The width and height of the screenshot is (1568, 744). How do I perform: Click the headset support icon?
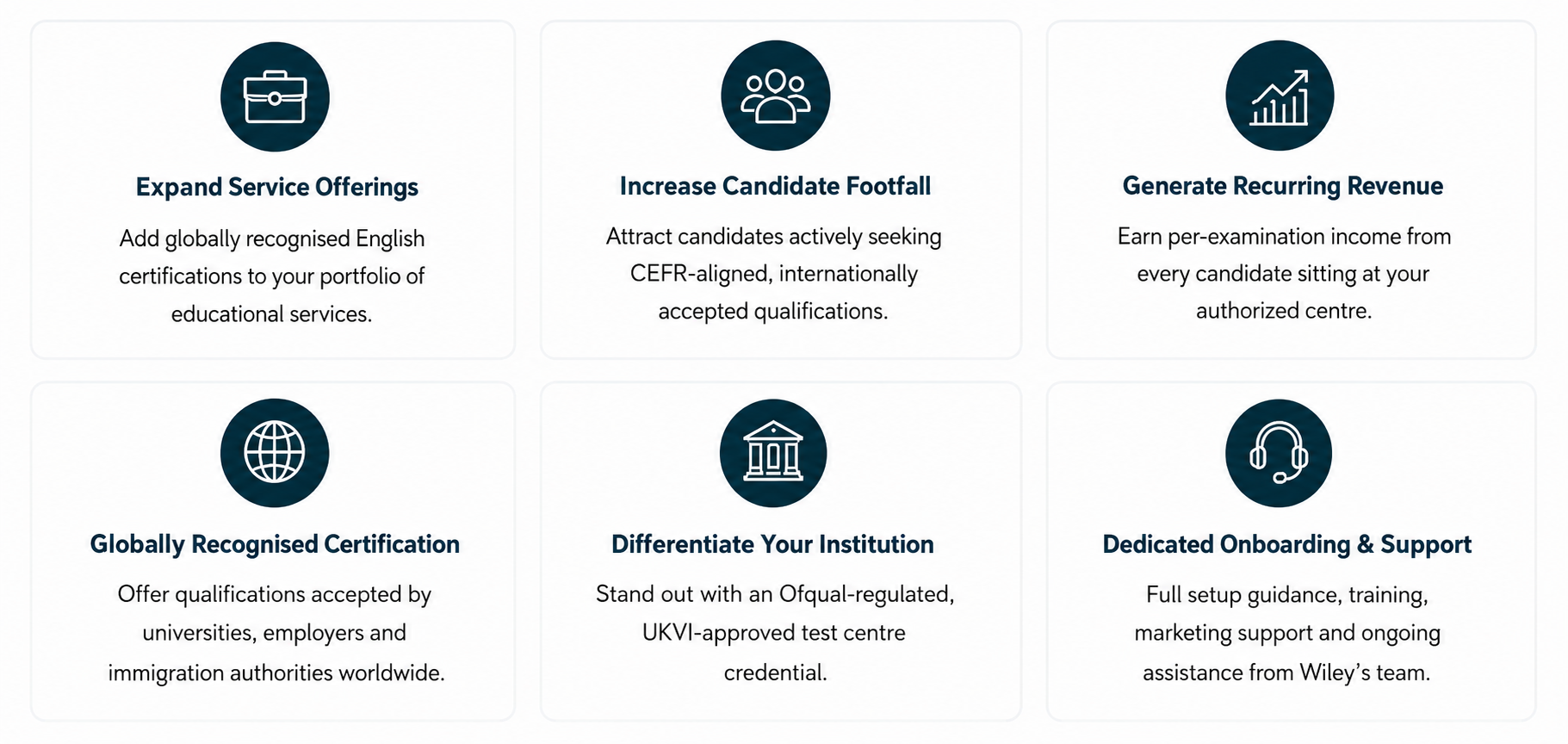[x=1279, y=453]
